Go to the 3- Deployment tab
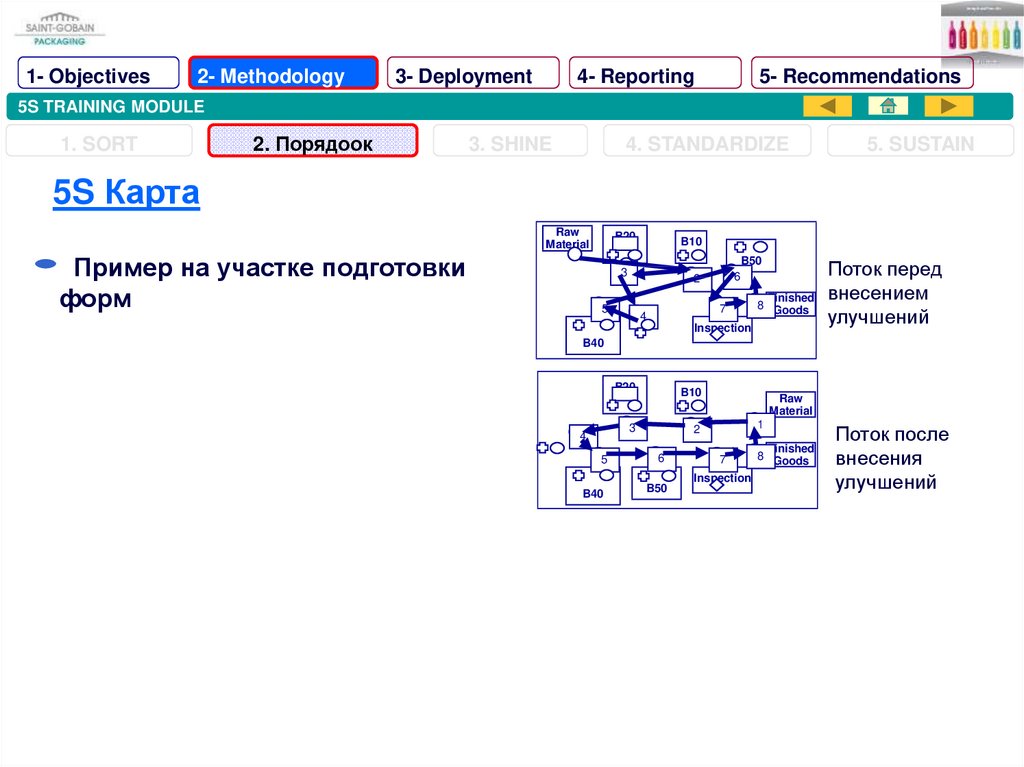 [473, 76]
